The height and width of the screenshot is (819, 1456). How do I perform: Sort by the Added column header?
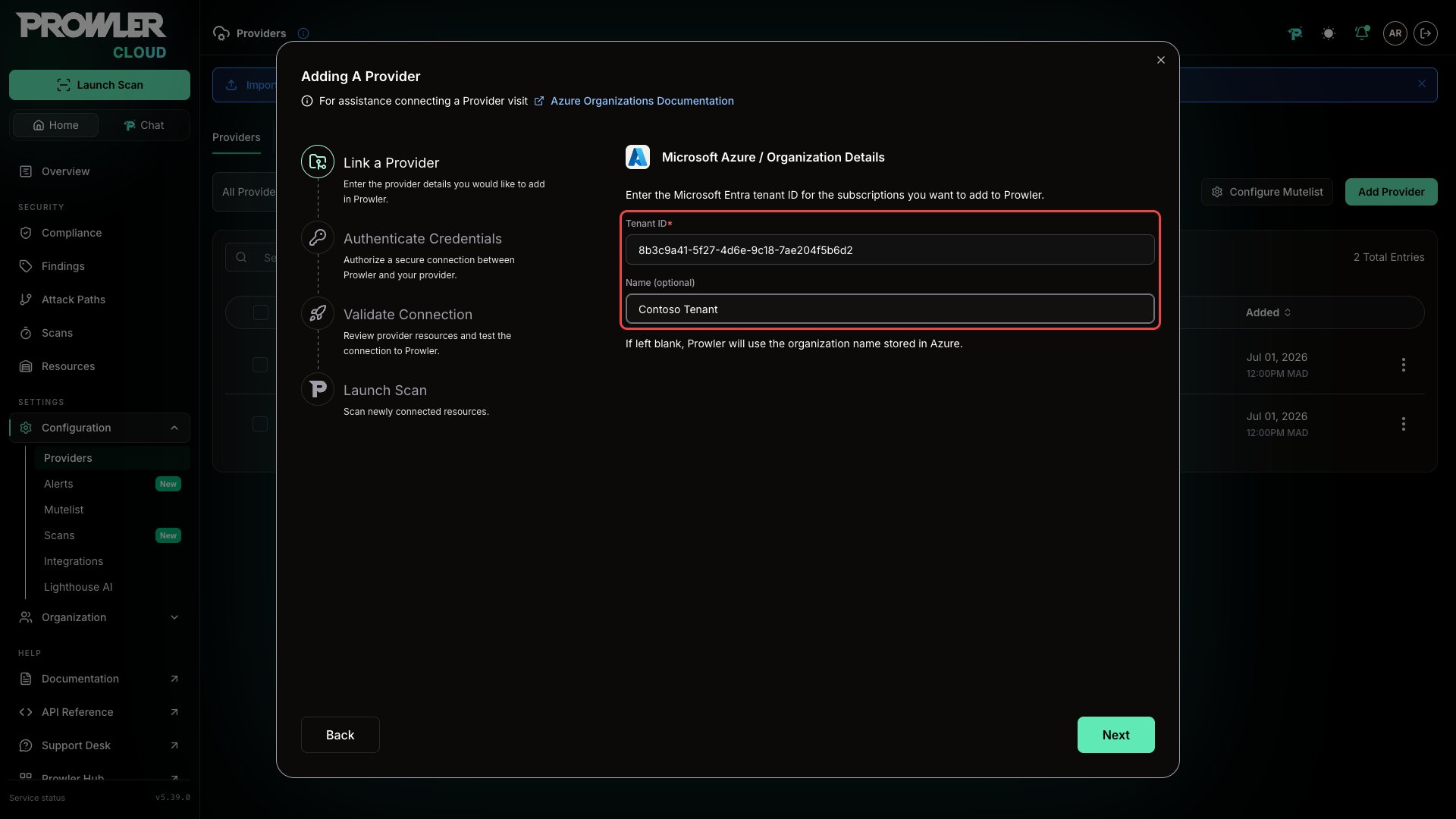coord(1268,312)
